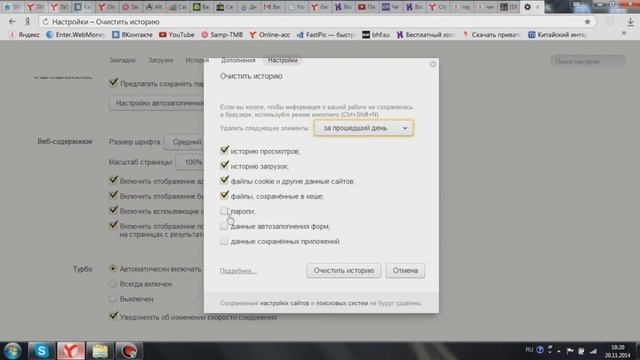Image resolution: width=640 pixels, height=360 pixels.
Task: Open the Скачать приват bookmark
Action: (491, 35)
